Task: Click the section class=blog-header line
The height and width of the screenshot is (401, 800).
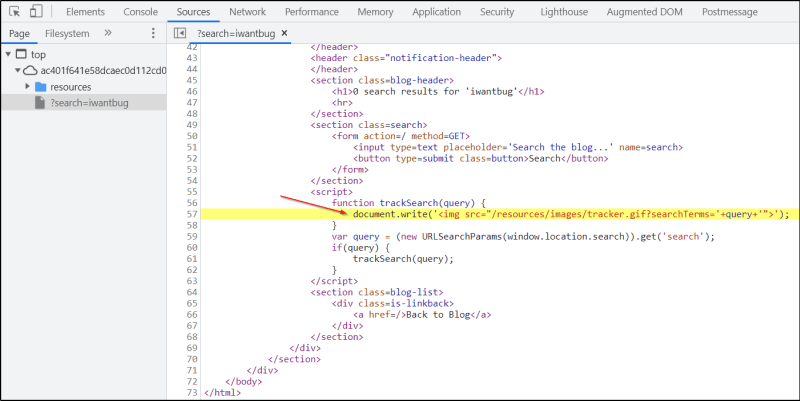Action: [x=382, y=81]
